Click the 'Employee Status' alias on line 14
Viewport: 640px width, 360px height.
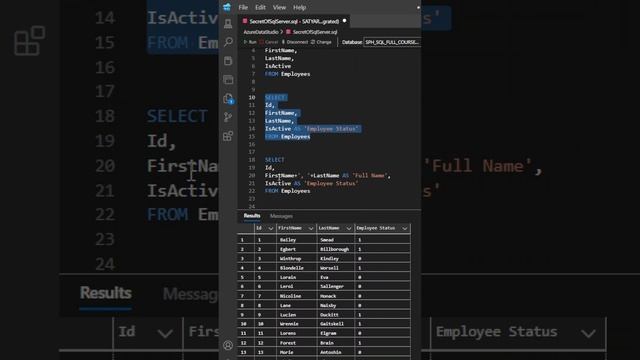point(332,129)
